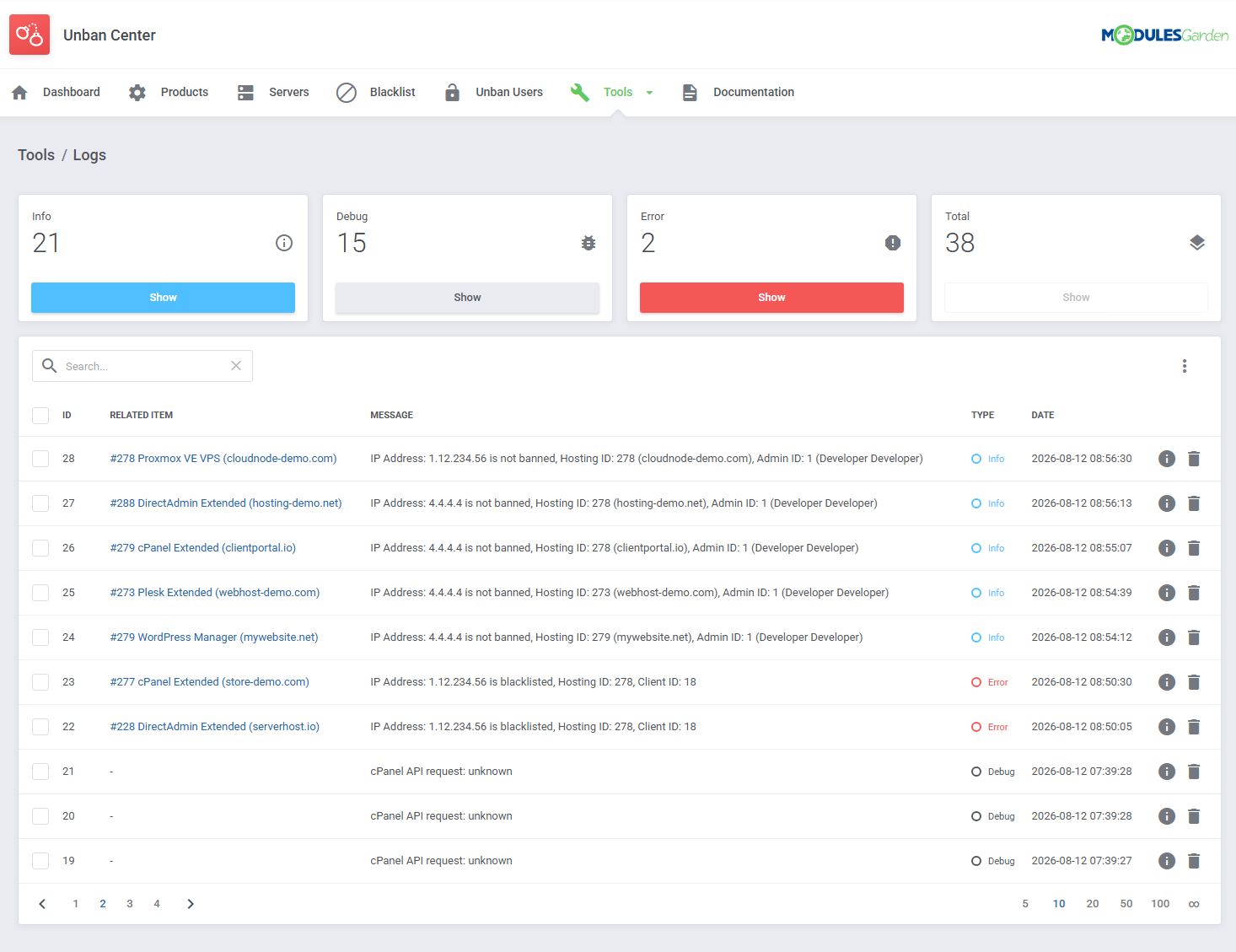
Task: Click the Error card exclamation icon
Action: pyautogui.click(x=893, y=243)
